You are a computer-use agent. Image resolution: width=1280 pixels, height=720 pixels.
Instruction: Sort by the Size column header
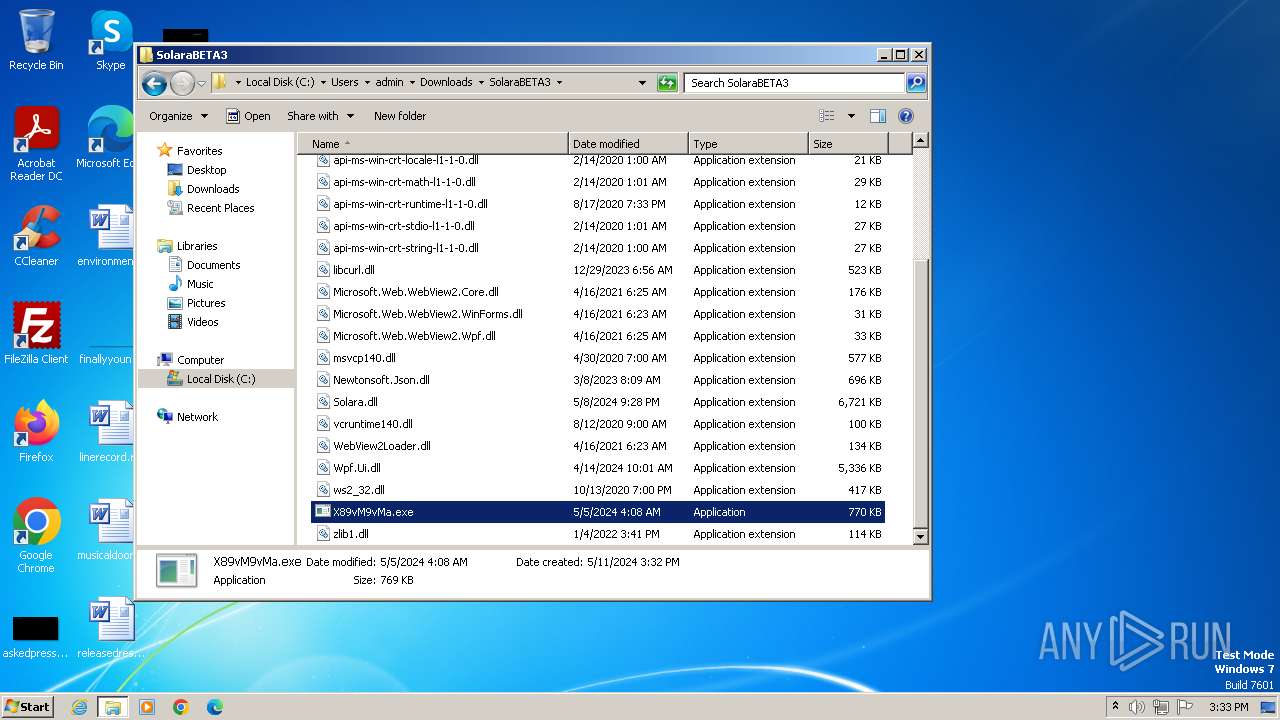point(849,144)
